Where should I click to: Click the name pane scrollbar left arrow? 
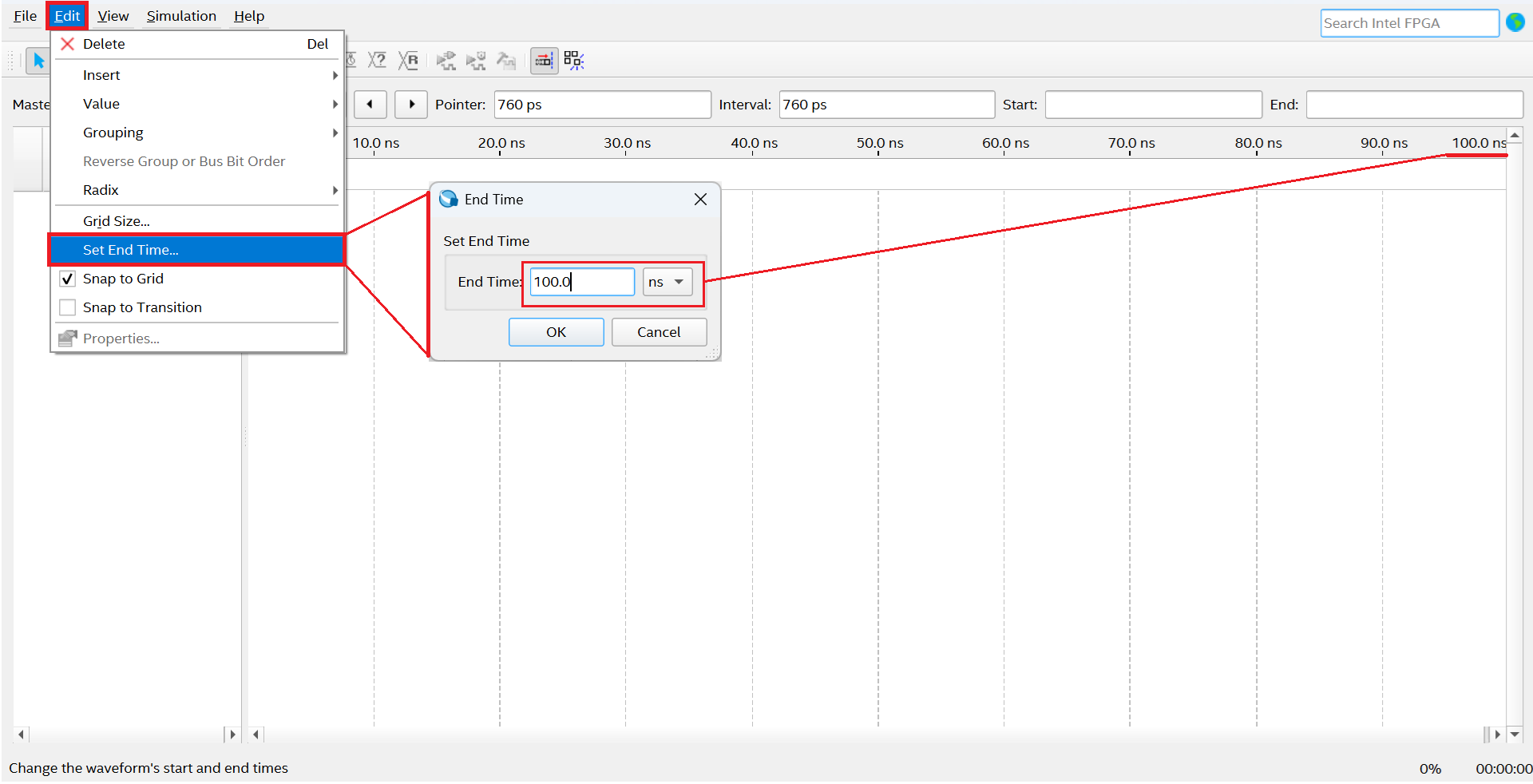pyautogui.click(x=22, y=735)
